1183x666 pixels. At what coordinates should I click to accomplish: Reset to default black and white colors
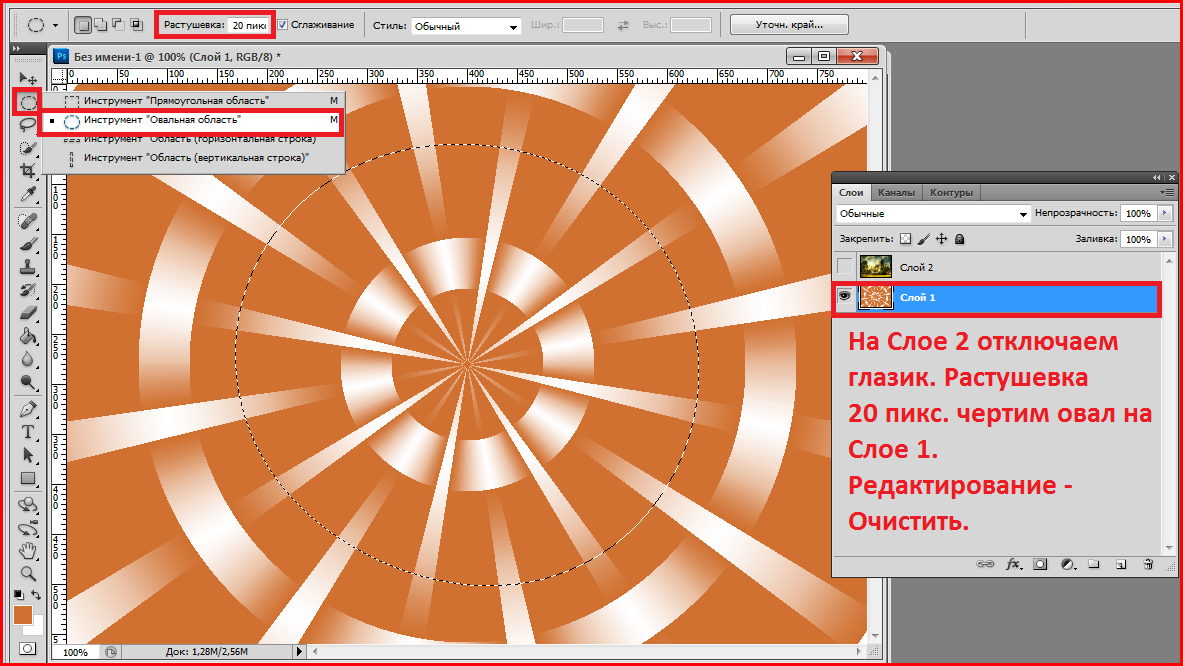(x=19, y=595)
